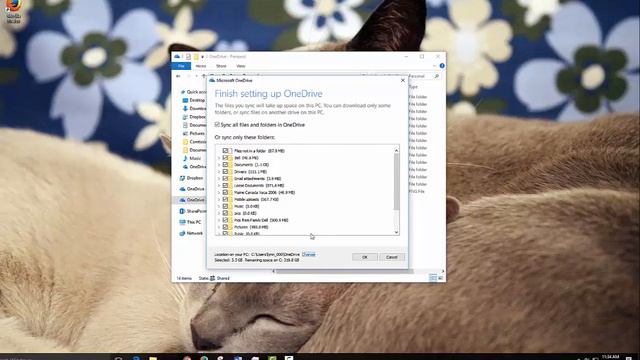Click the folder list vertical scrollbar thumb
640x360 pixels.
pyautogui.click(x=396, y=182)
